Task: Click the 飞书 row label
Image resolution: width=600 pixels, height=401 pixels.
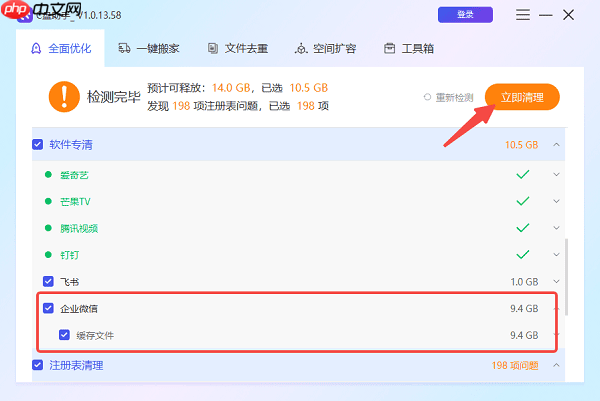Action: 70,282
